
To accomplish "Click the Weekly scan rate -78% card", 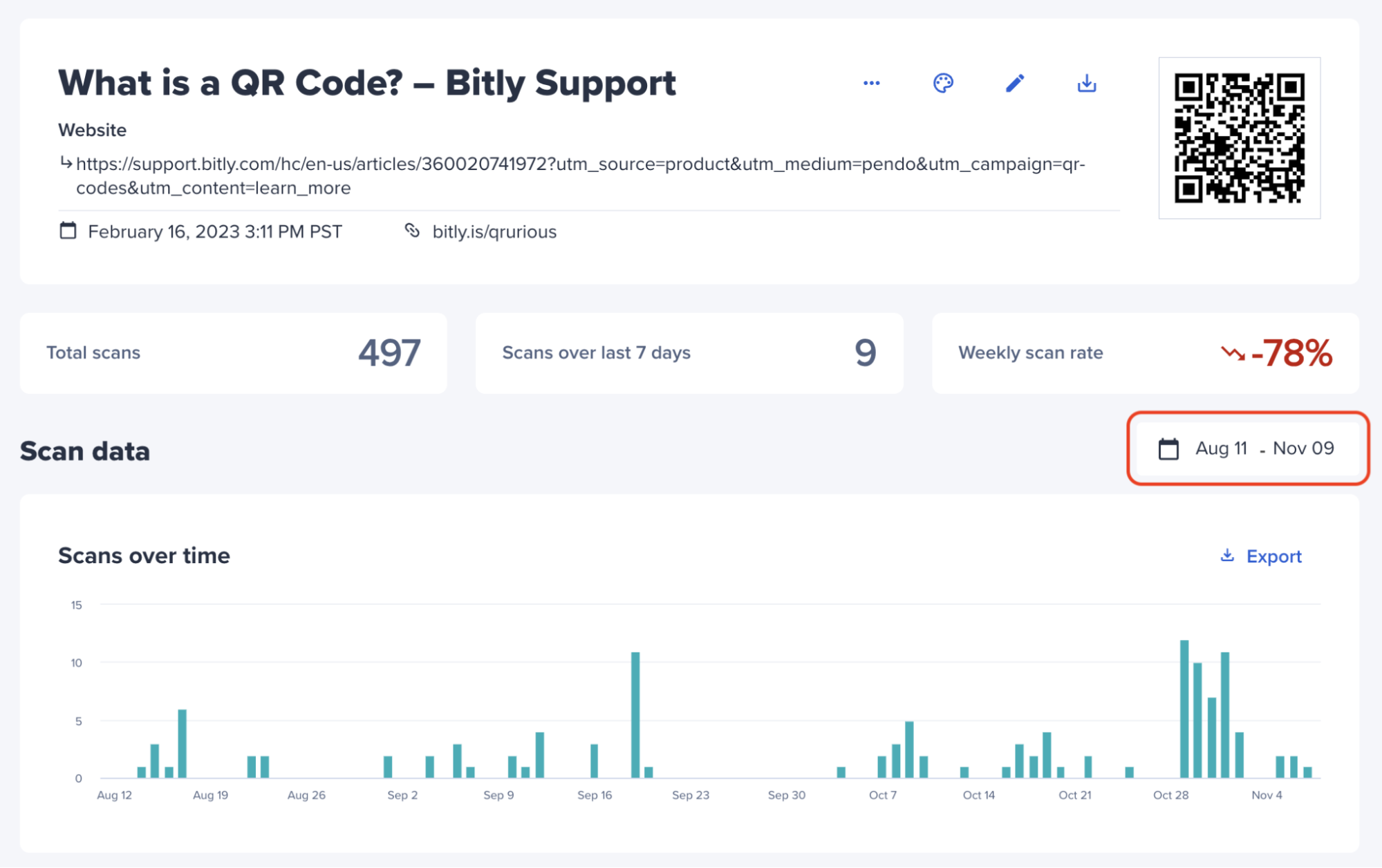I will 1144,353.
